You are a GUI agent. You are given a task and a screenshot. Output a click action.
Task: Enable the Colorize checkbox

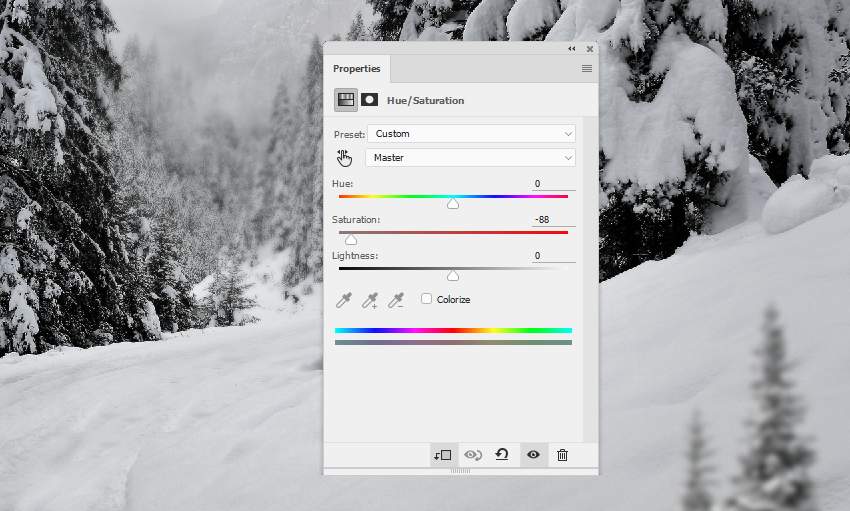click(x=427, y=299)
